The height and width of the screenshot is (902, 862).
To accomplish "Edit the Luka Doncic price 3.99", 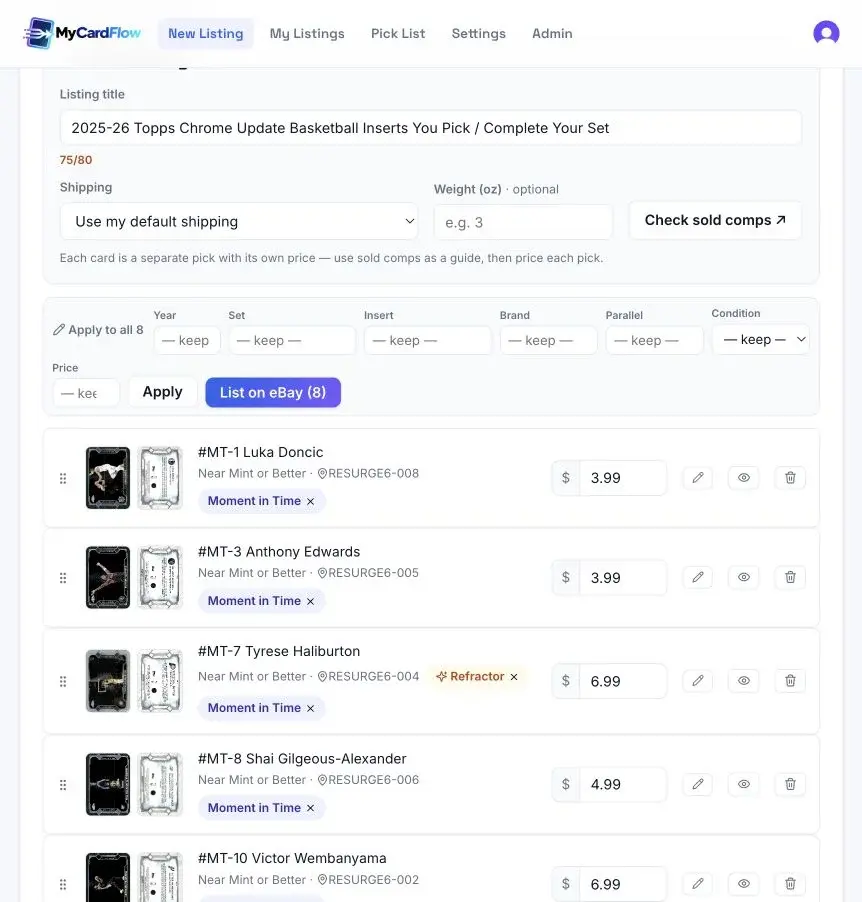I will point(623,478).
